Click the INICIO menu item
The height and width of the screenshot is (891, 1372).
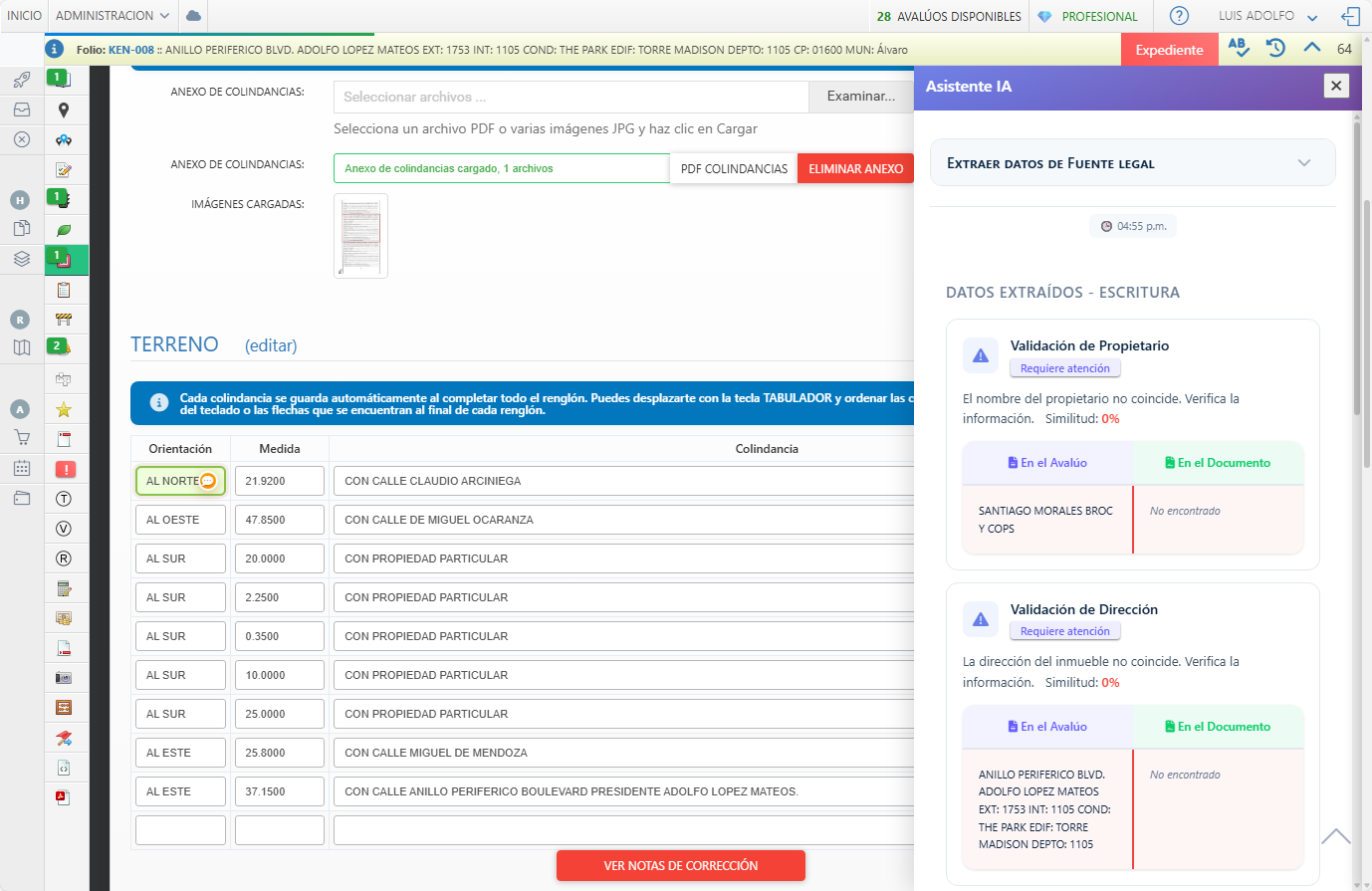pyautogui.click(x=25, y=16)
